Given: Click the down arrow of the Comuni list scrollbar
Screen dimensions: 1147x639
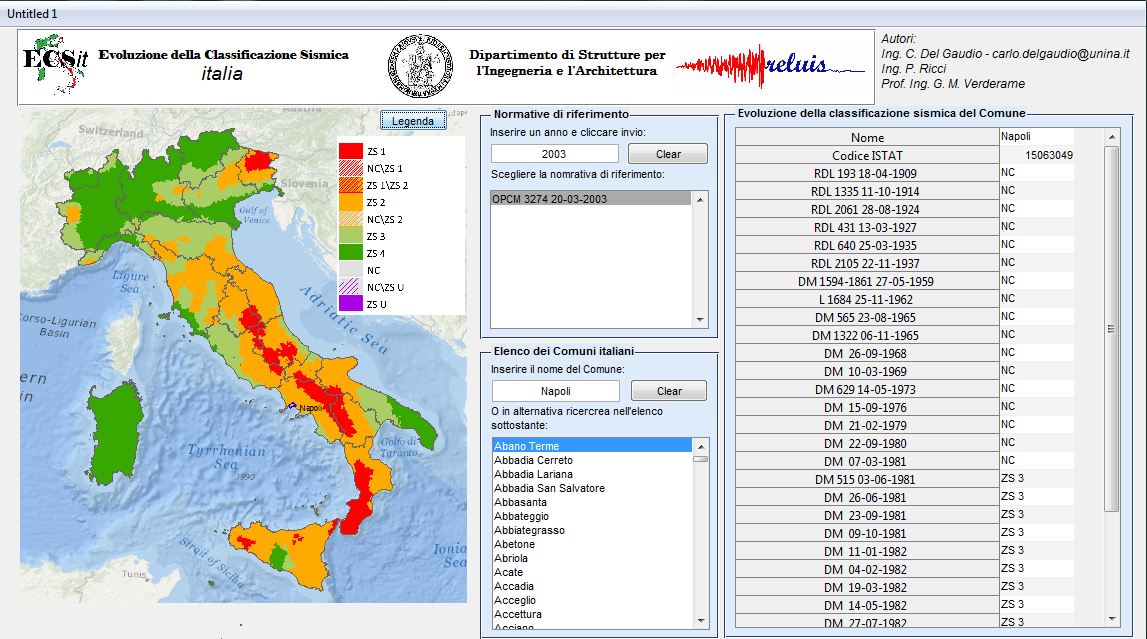Looking at the screenshot, I should 701,621.
